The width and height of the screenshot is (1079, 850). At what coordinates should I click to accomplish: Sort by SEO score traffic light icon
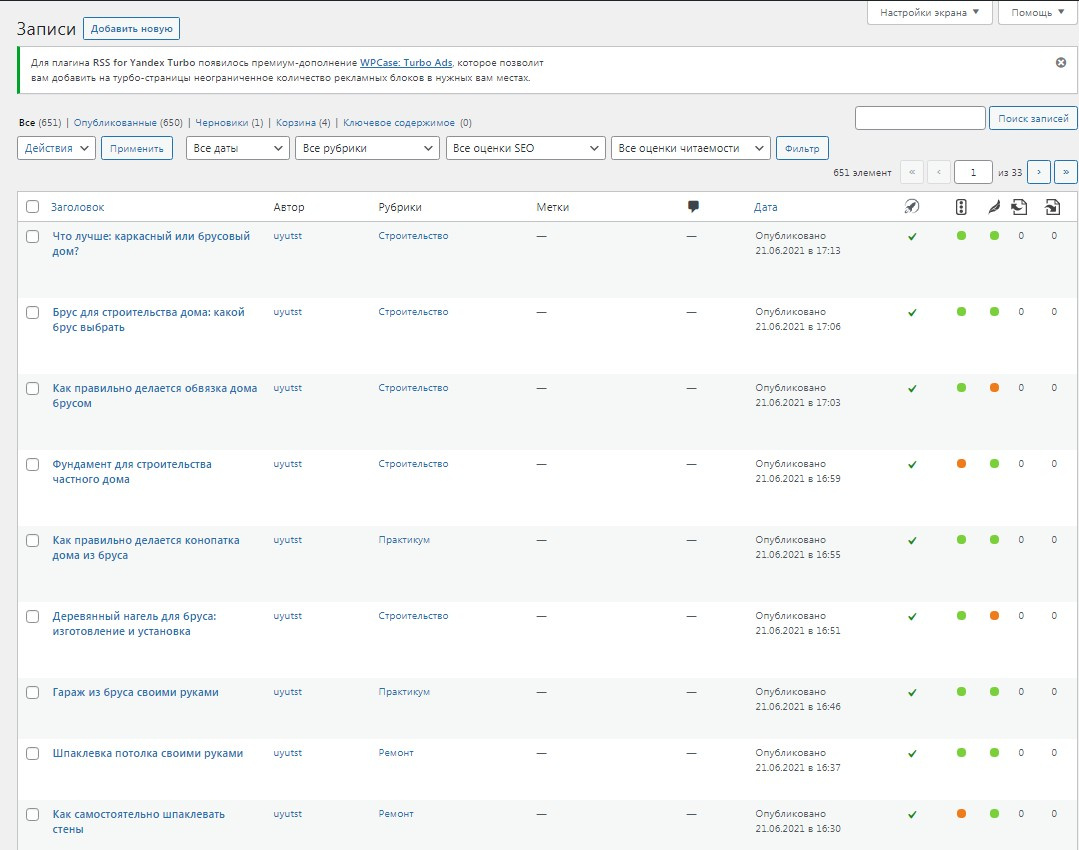[x=961, y=207]
